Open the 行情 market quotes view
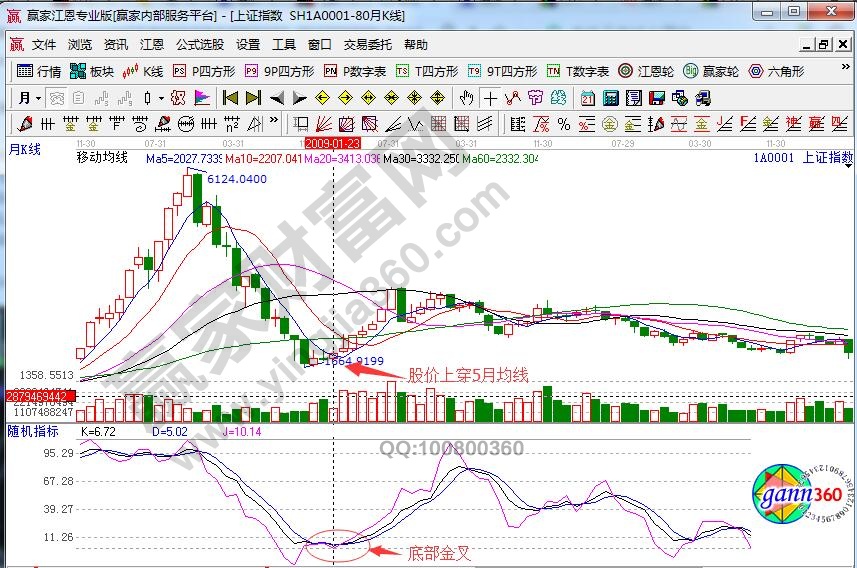Screen dimensions: 857x568 click(39, 71)
